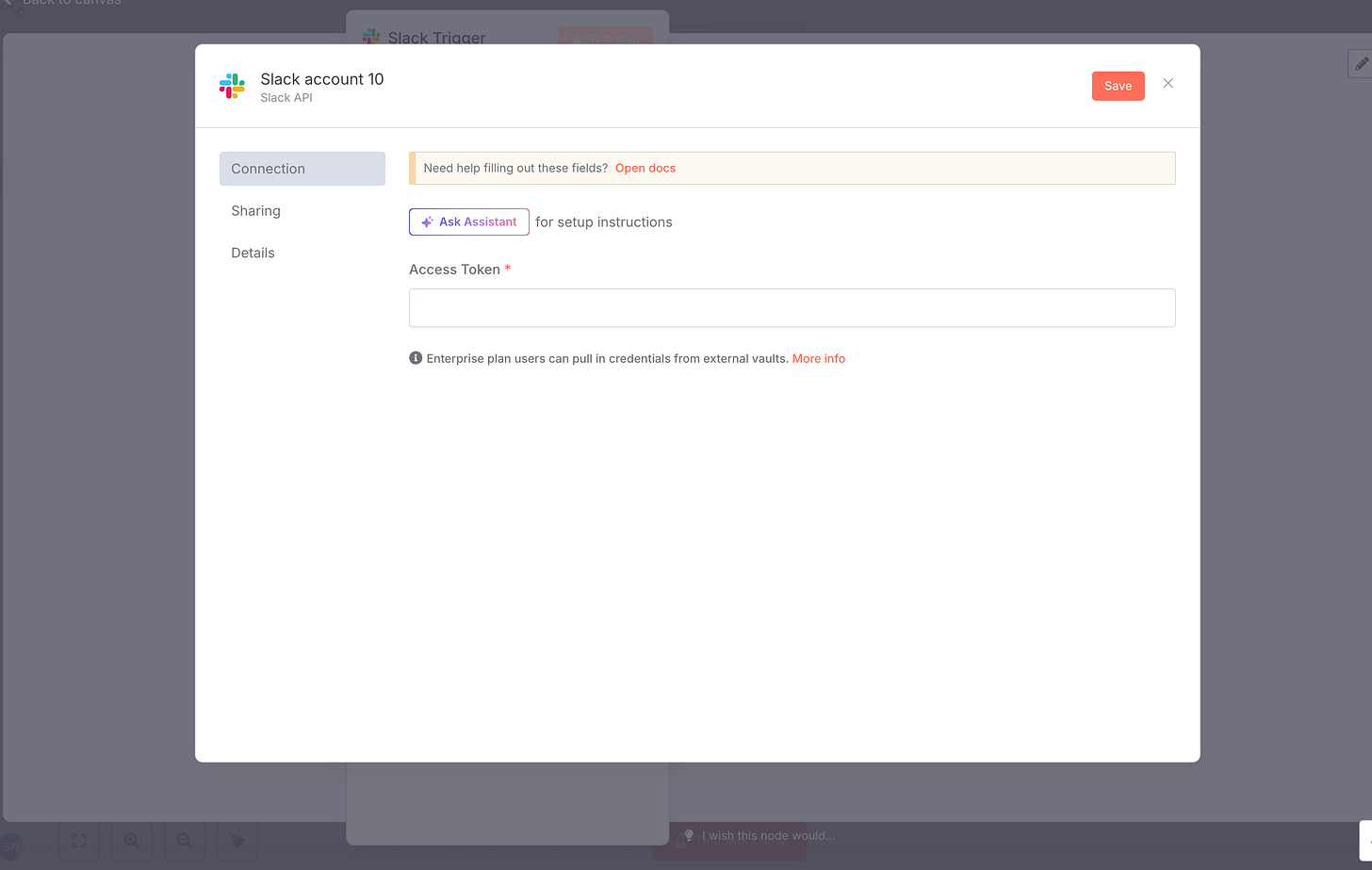Image resolution: width=1372 pixels, height=870 pixels.
Task: Click the fit-to-view icon on the background canvas
Action: pyautogui.click(x=79, y=840)
